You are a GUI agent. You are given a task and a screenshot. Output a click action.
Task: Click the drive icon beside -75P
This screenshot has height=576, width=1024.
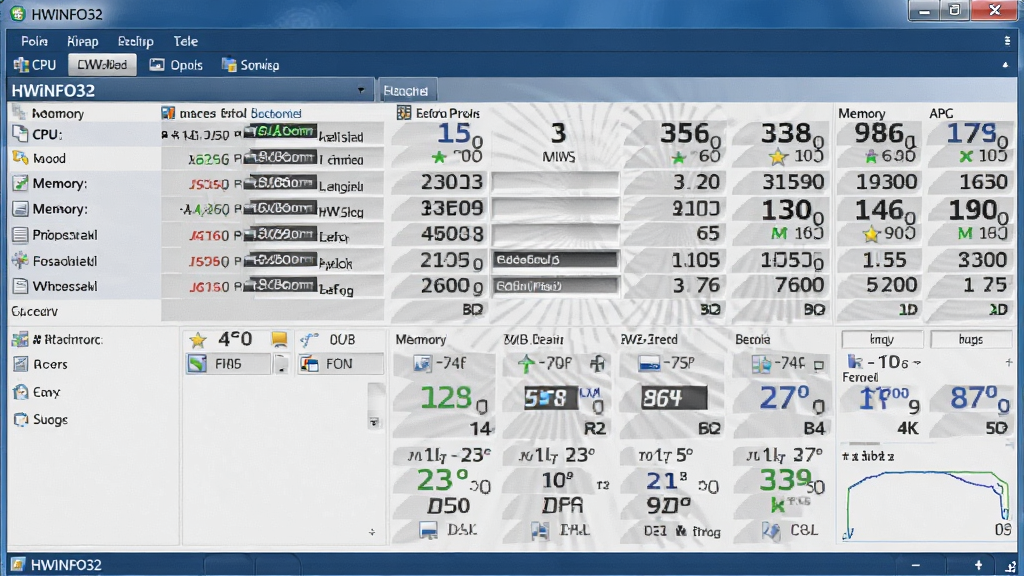tap(649, 364)
